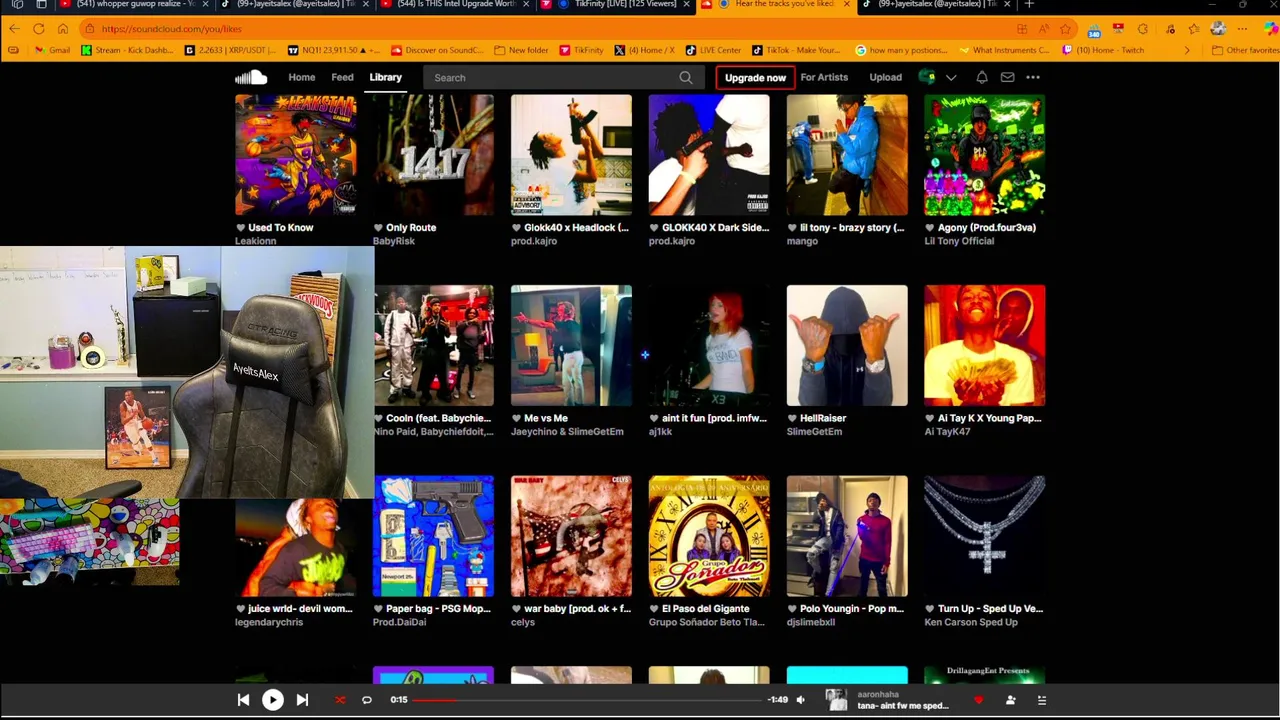Skip to the previous track
Screen dimensions: 1280x720
(x=243, y=700)
